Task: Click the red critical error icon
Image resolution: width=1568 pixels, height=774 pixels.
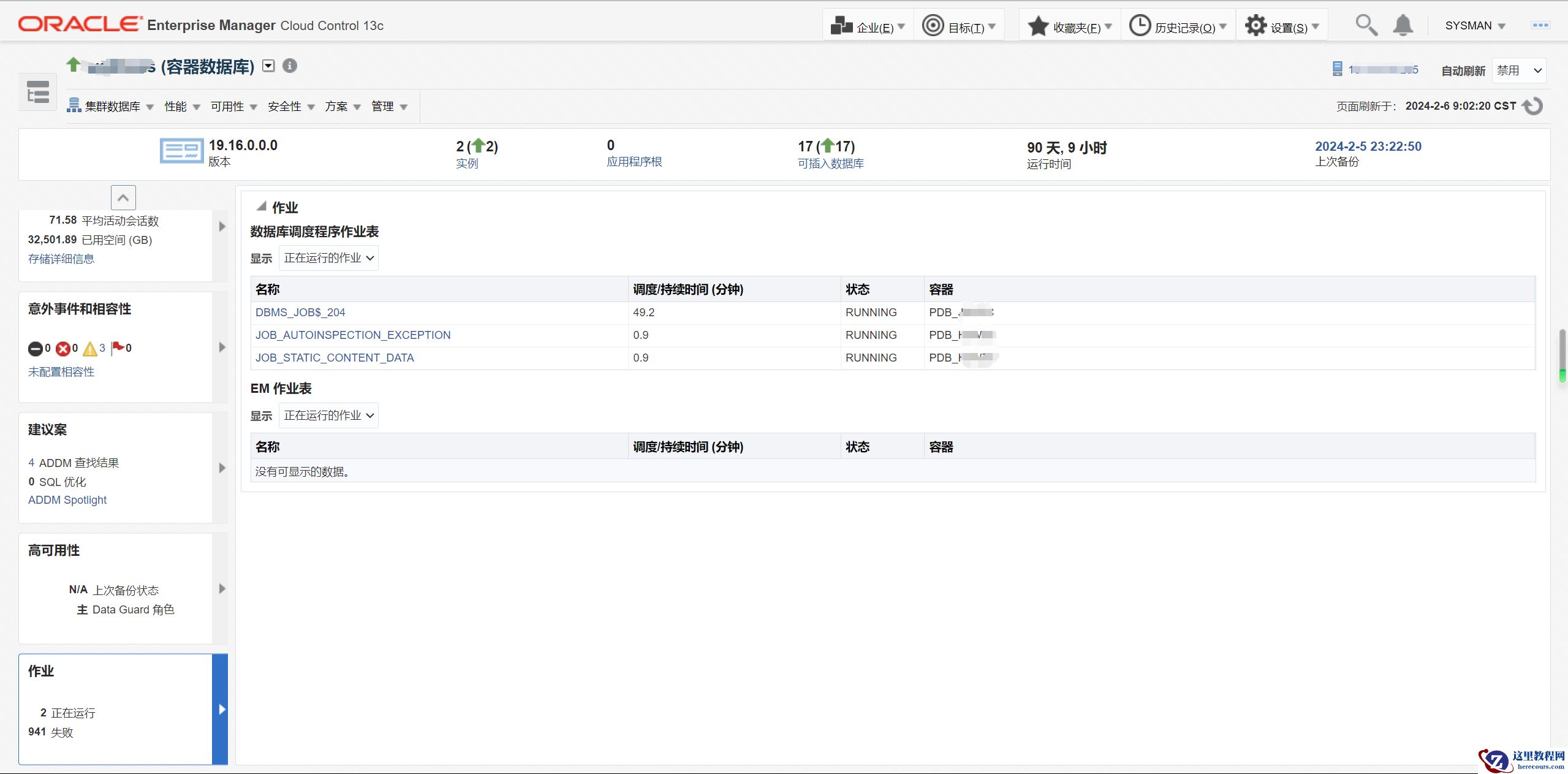Action: click(62, 349)
